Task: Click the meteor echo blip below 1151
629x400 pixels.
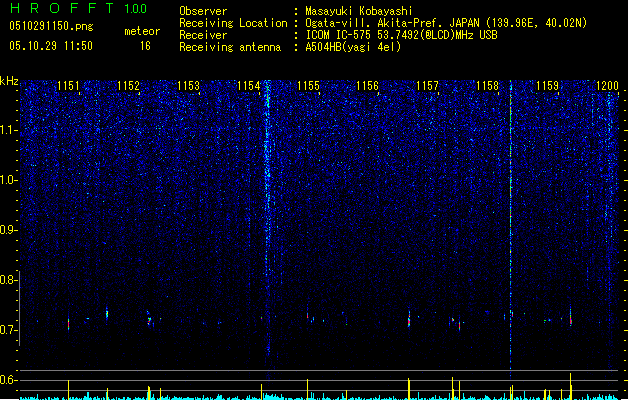Action: pyautogui.click(x=69, y=324)
